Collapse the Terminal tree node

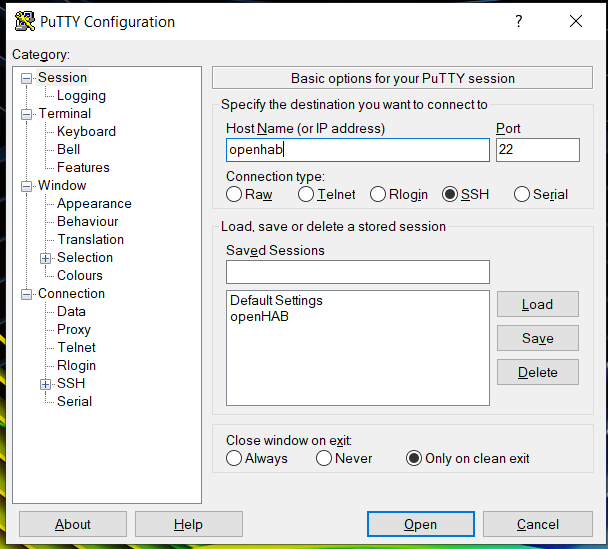pyautogui.click(x=26, y=114)
